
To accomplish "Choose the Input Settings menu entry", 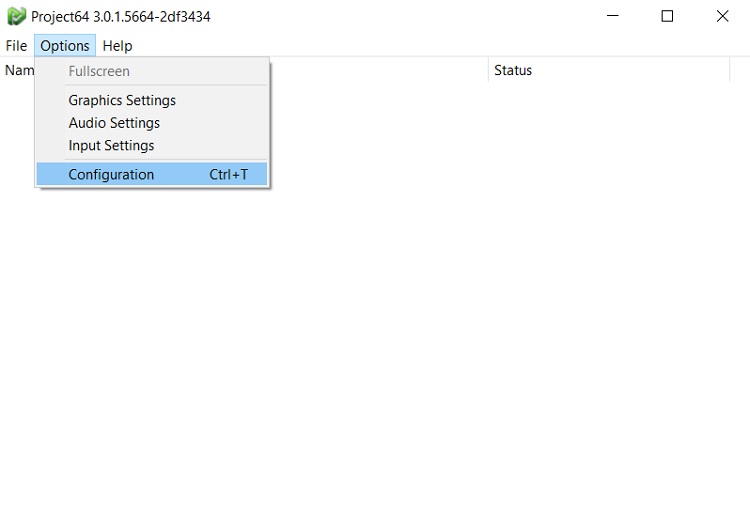I will pyautogui.click(x=111, y=145).
